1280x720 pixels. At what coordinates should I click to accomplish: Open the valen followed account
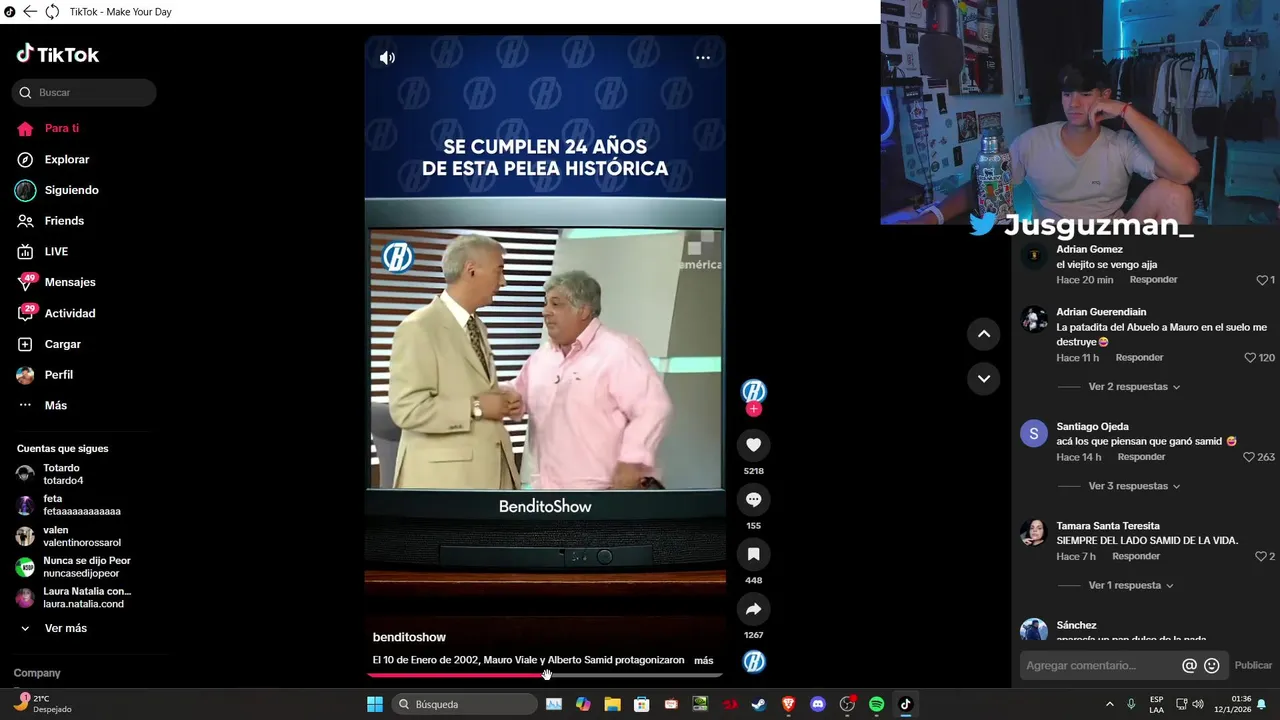(84, 536)
